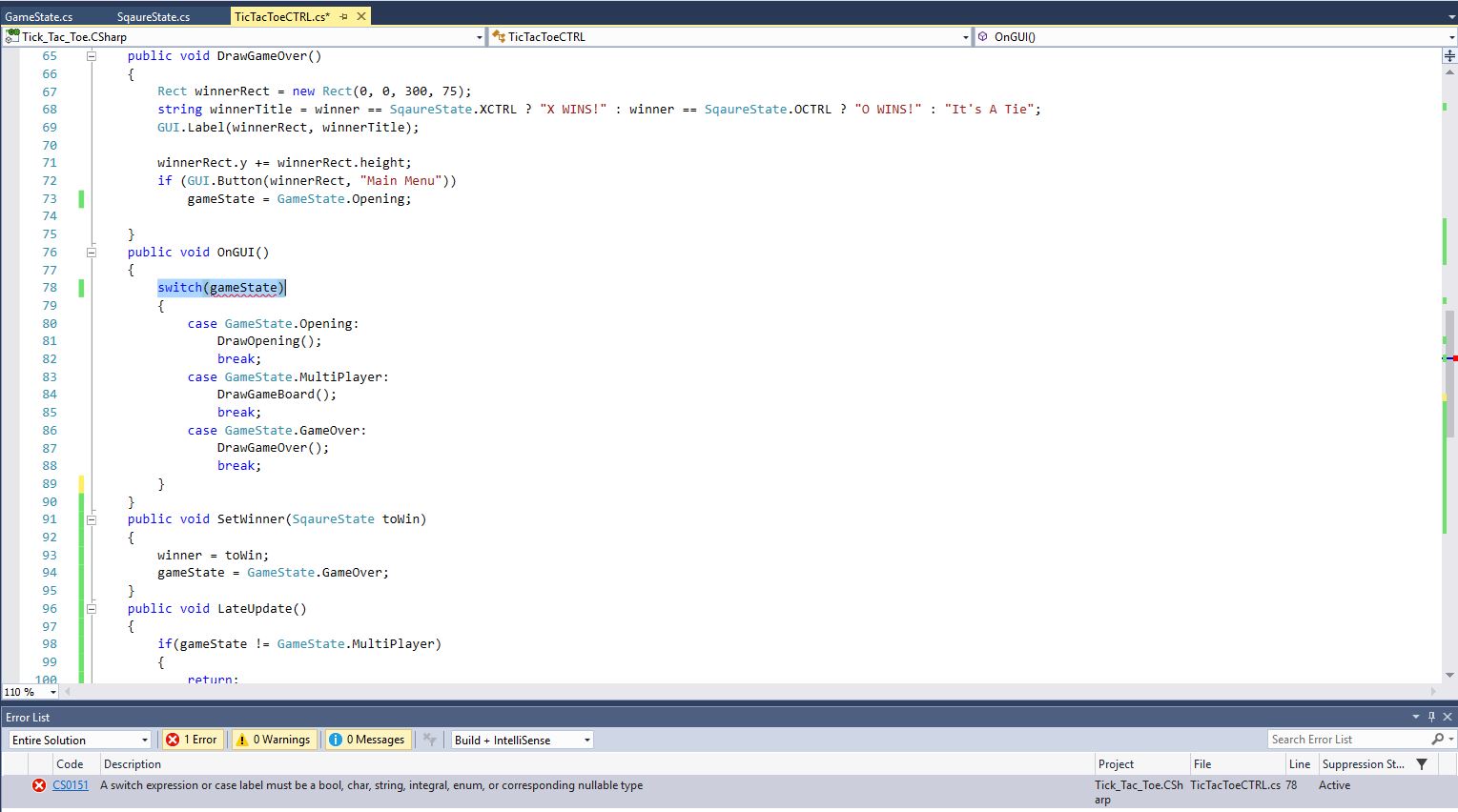The height and width of the screenshot is (812, 1458).
Task: Collapse the DrawGameOver() method outline
Action: pyautogui.click(x=92, y=56)
